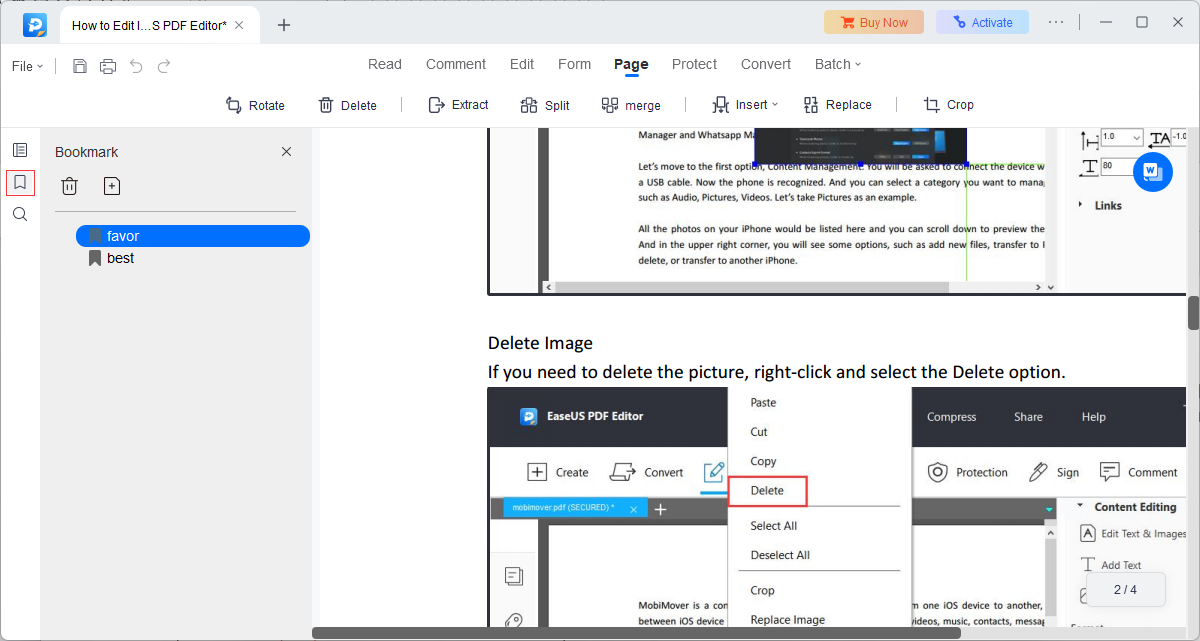The width and height of the screenshot is (1200, 641).
Task: Switch to the Comment tab
Action: [456, 64]
